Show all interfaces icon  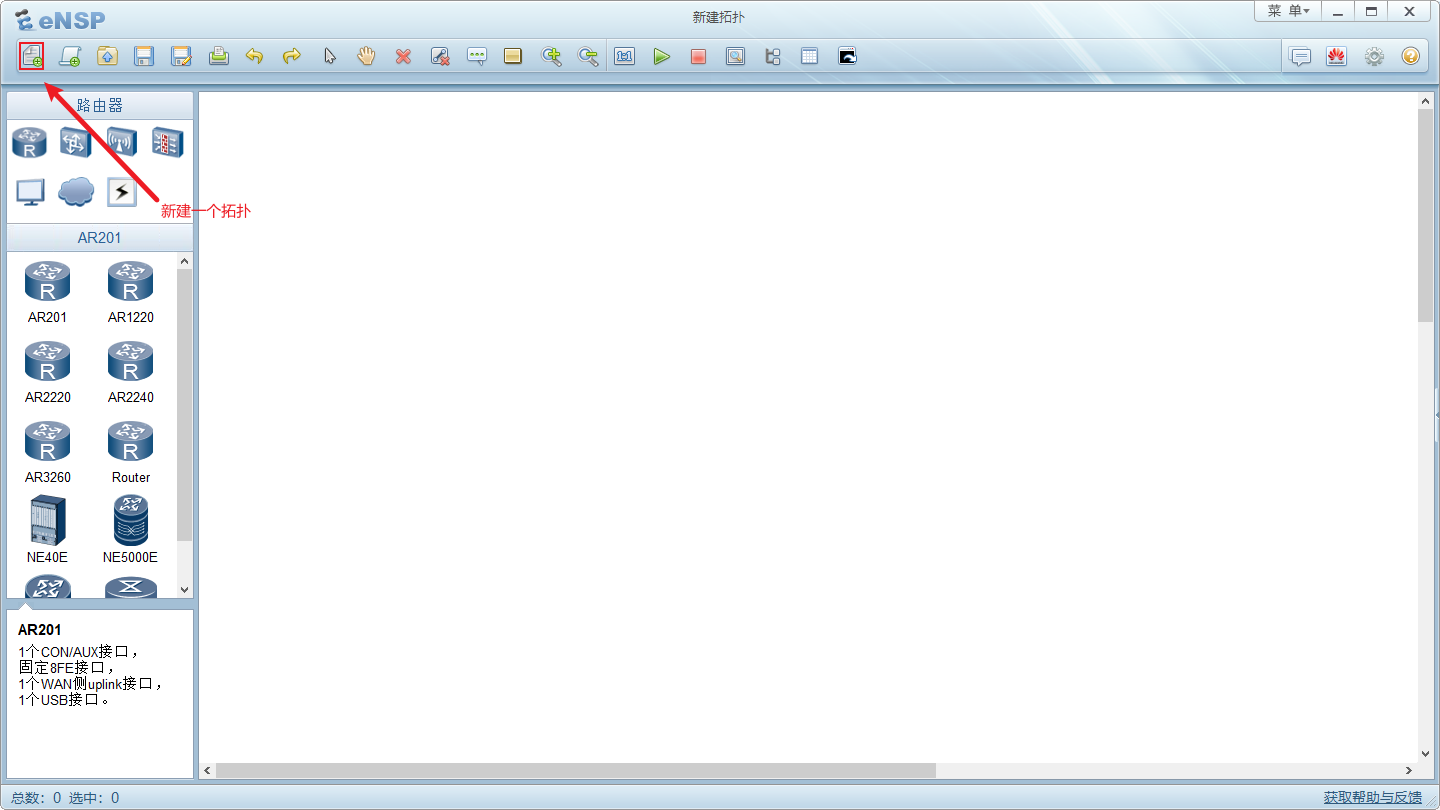coord(772,56)
